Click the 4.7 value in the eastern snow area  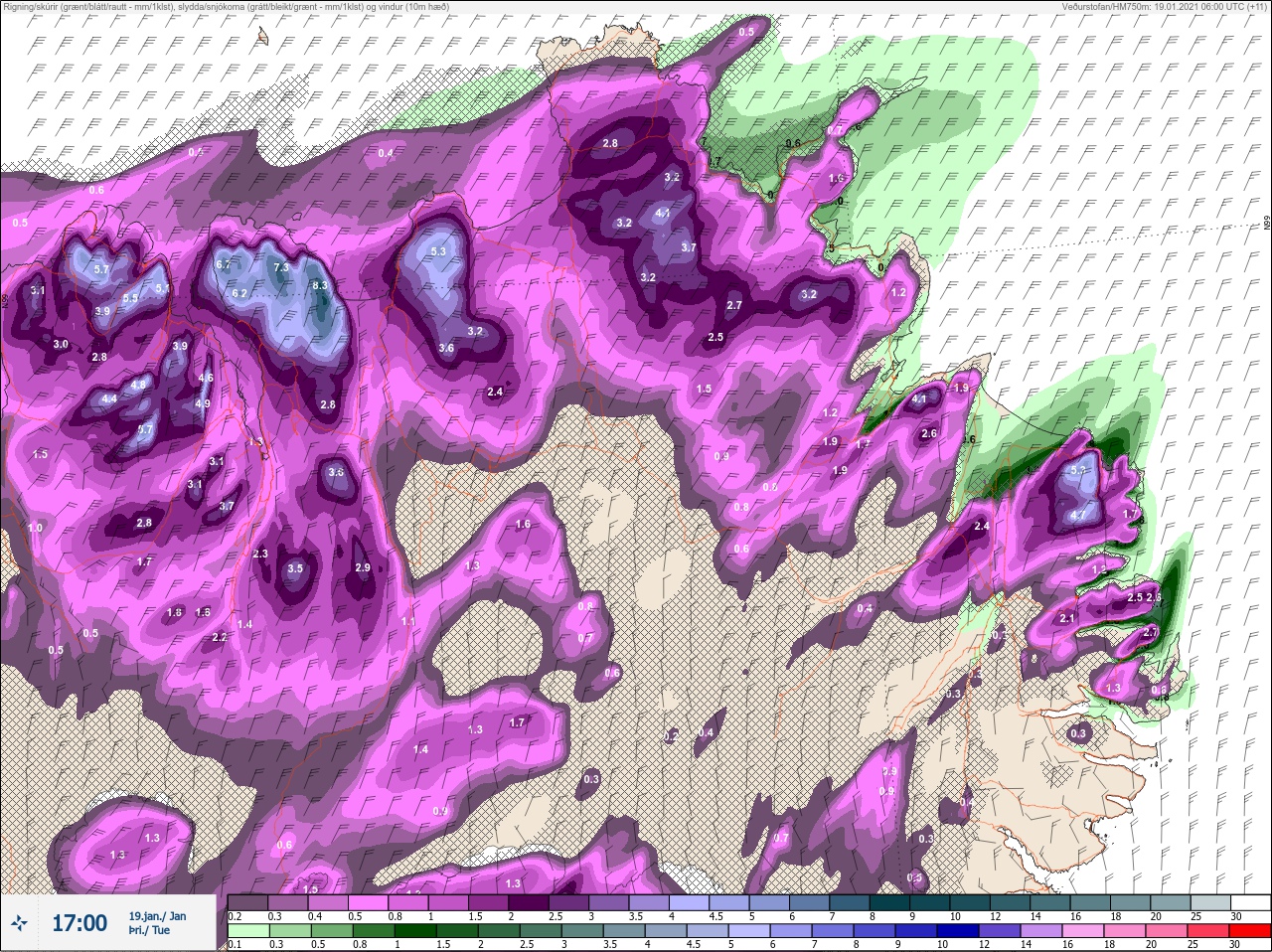coord(1078,516)
